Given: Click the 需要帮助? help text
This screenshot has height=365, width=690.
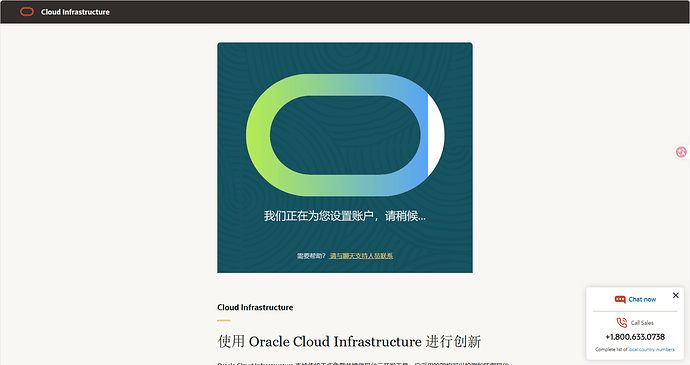Looking at the screenshot, I should [311, 256].
